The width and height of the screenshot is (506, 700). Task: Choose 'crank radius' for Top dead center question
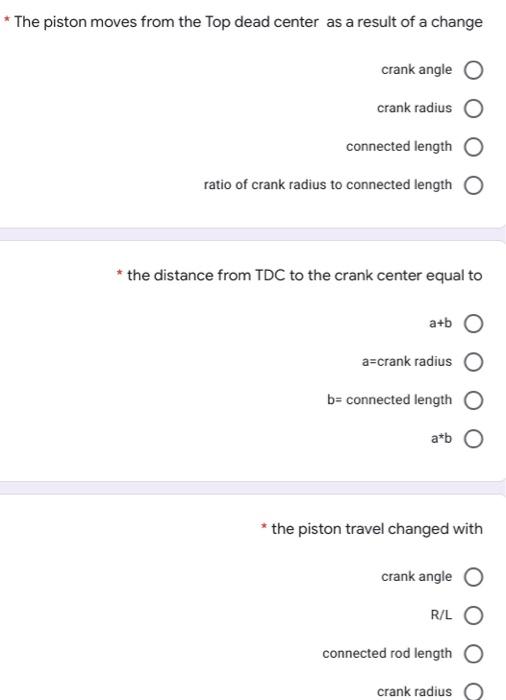click(473, 108)
